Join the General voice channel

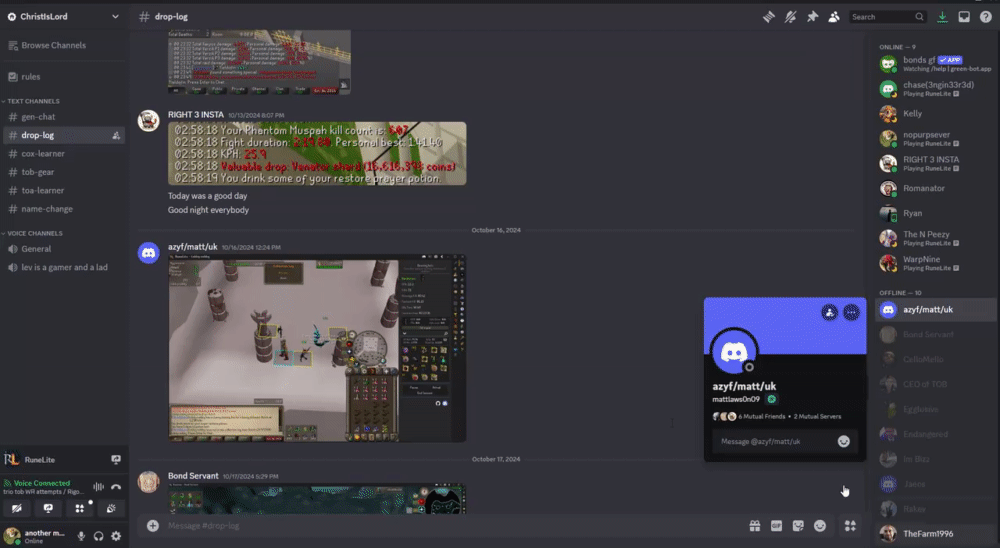click(36, 249)
